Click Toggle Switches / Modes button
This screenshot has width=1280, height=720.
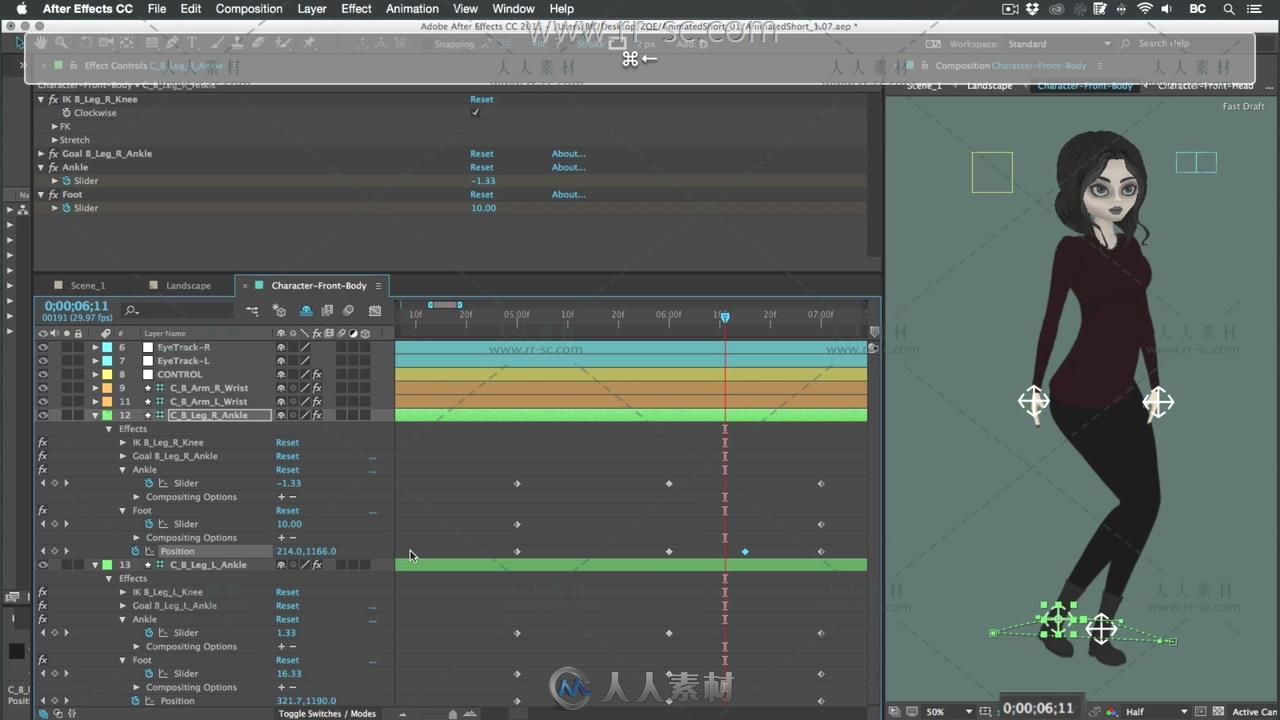pyautogui.click(x=327, y=714)
